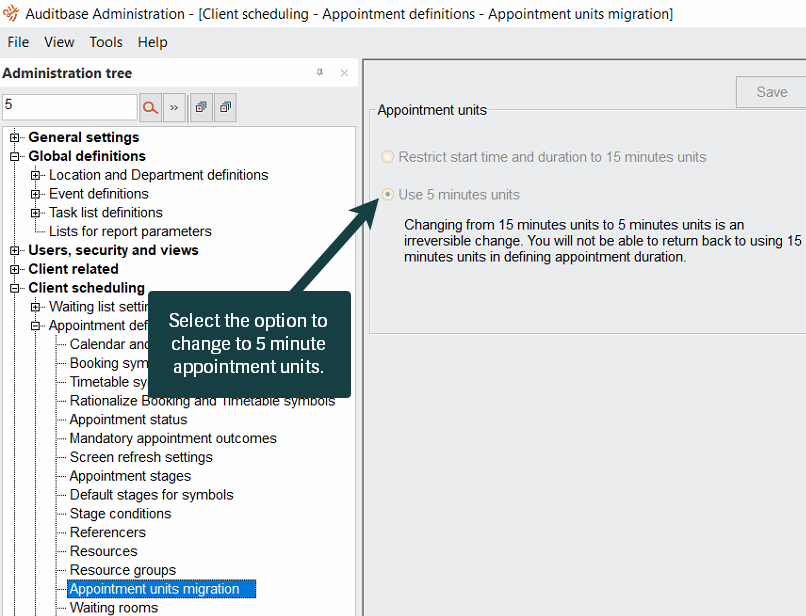
Task: Open the View menu
Action: pyautogui.click(x=59, y=42)
